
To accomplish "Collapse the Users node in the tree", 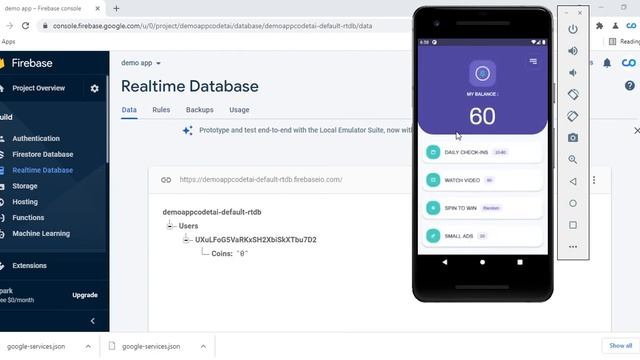I will (x=170, y=226).
